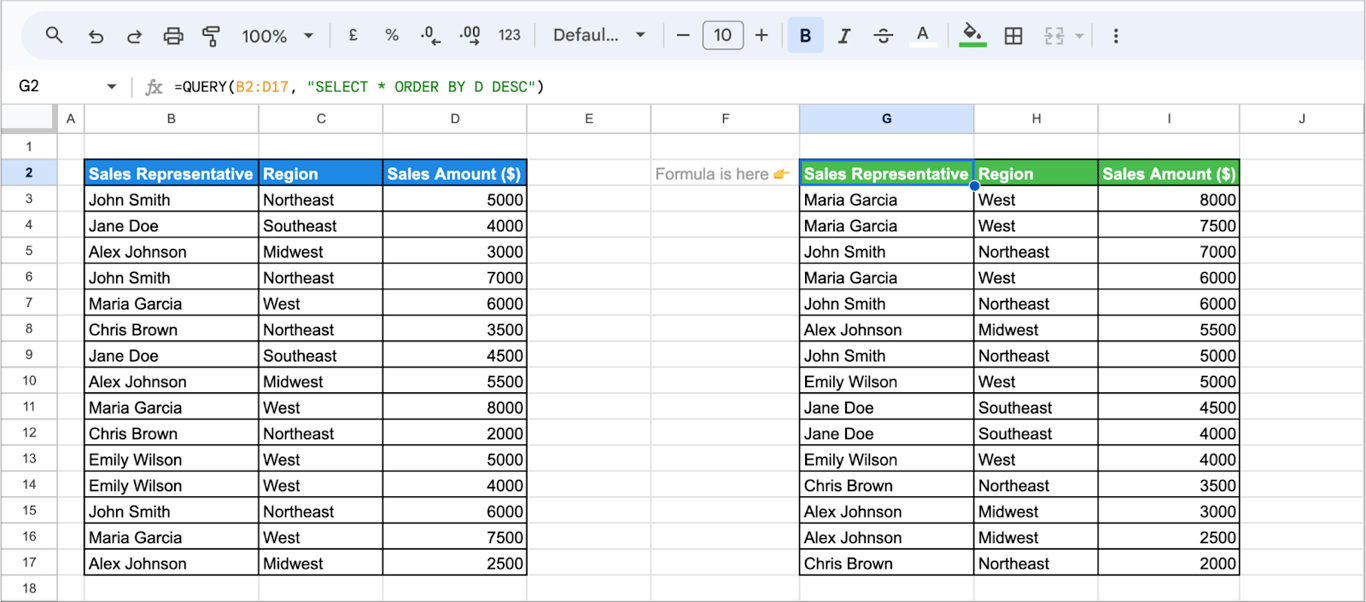
Task: Format as currency with £ icon
Action: click(x=353, y=35)
